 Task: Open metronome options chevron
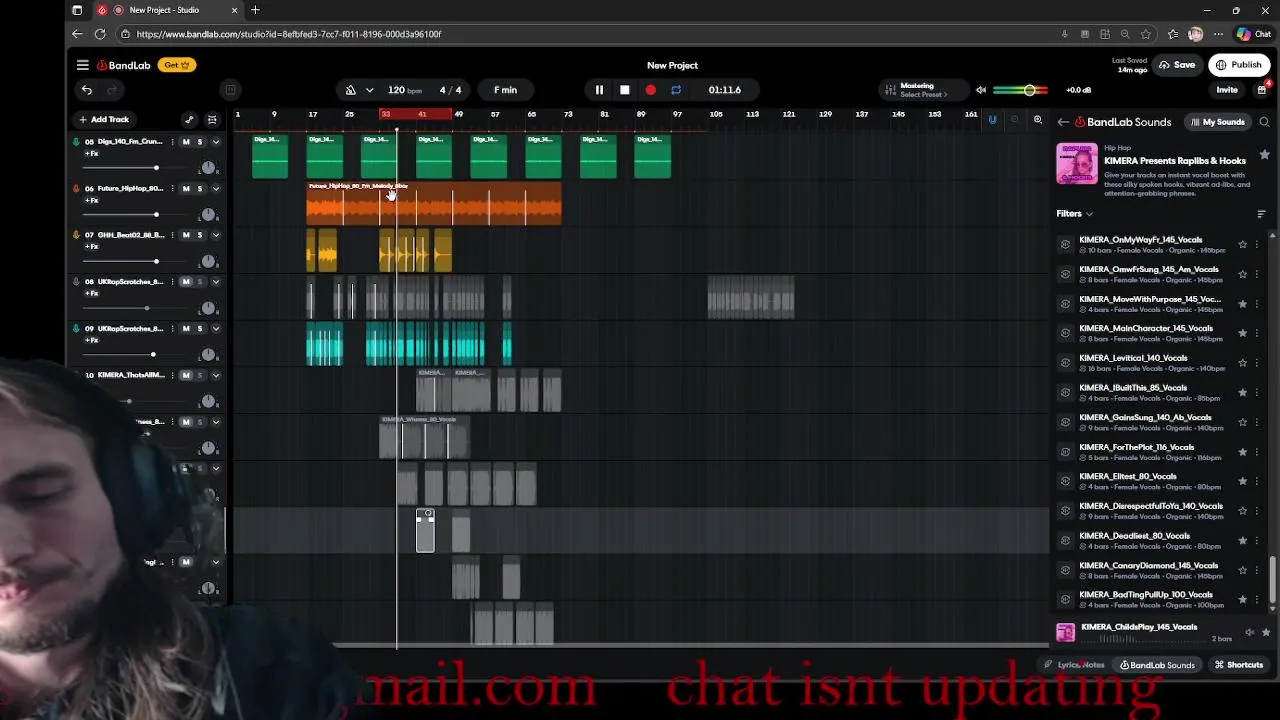(x=370, y=90)
